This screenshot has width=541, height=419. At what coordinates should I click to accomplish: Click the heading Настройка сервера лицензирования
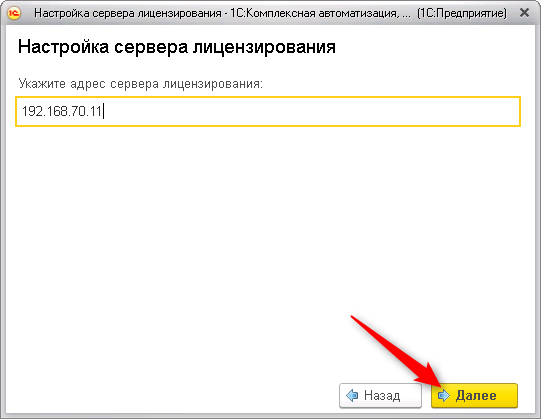(x=177, y=47)
